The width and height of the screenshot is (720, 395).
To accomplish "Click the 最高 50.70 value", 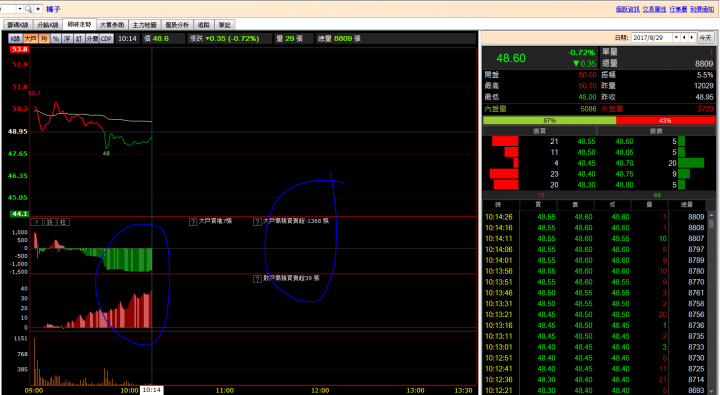I will point(587,86).
